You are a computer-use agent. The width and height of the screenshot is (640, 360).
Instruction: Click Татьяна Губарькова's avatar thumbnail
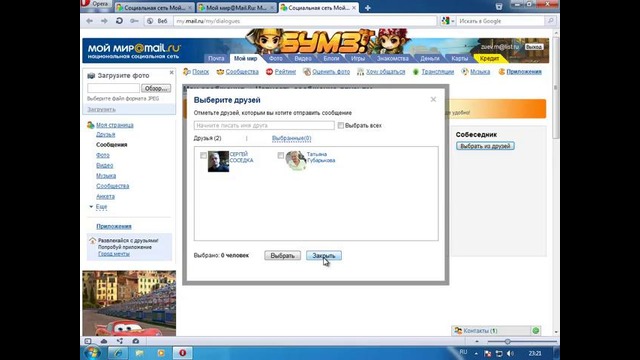tap(296, 160)
